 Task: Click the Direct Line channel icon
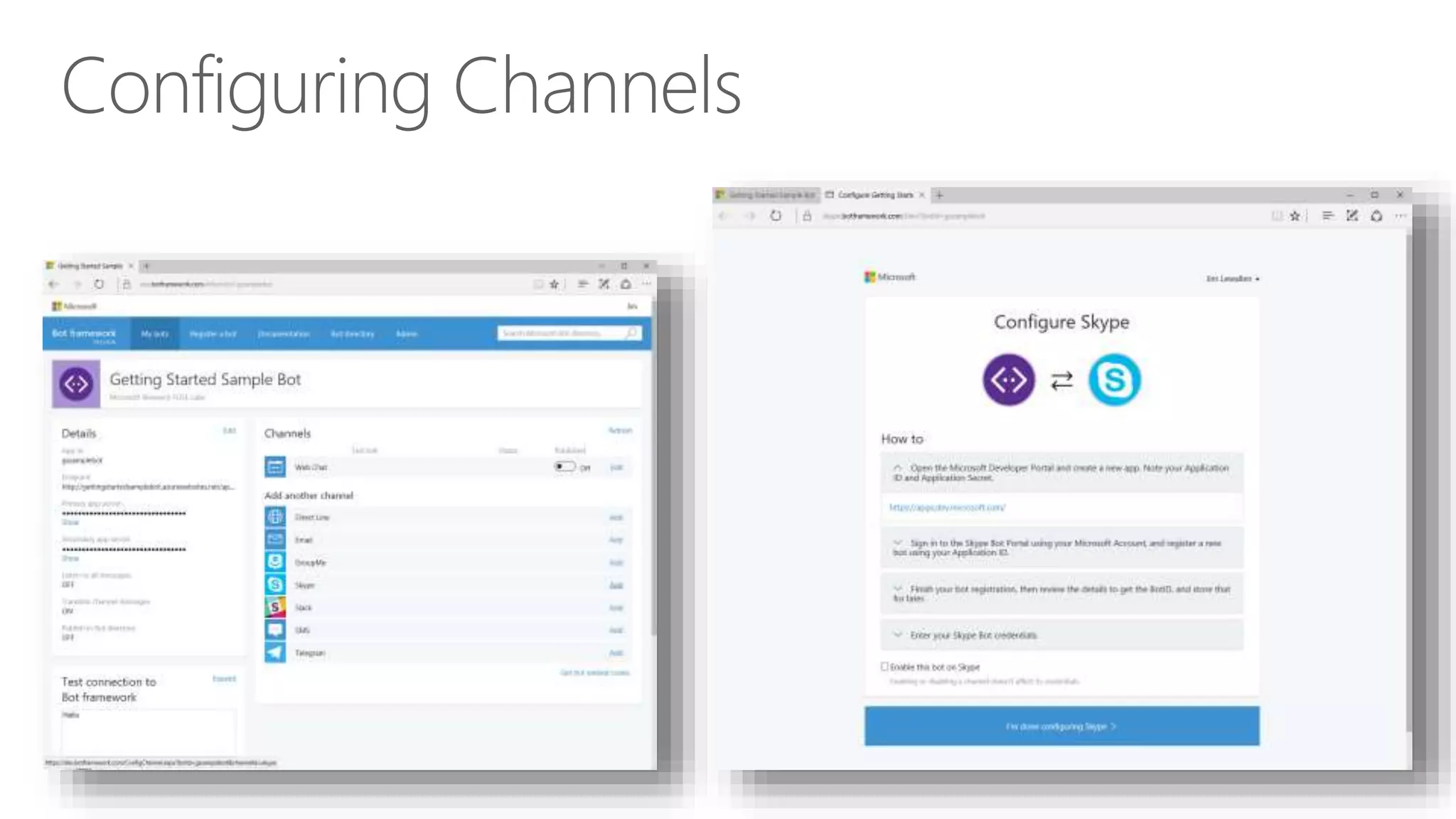(x=275, y=517)
